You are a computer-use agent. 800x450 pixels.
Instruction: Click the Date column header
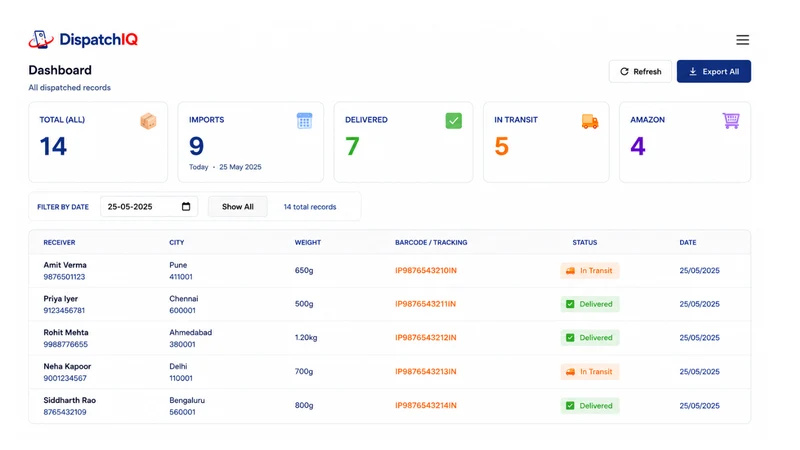coord(688,242)
